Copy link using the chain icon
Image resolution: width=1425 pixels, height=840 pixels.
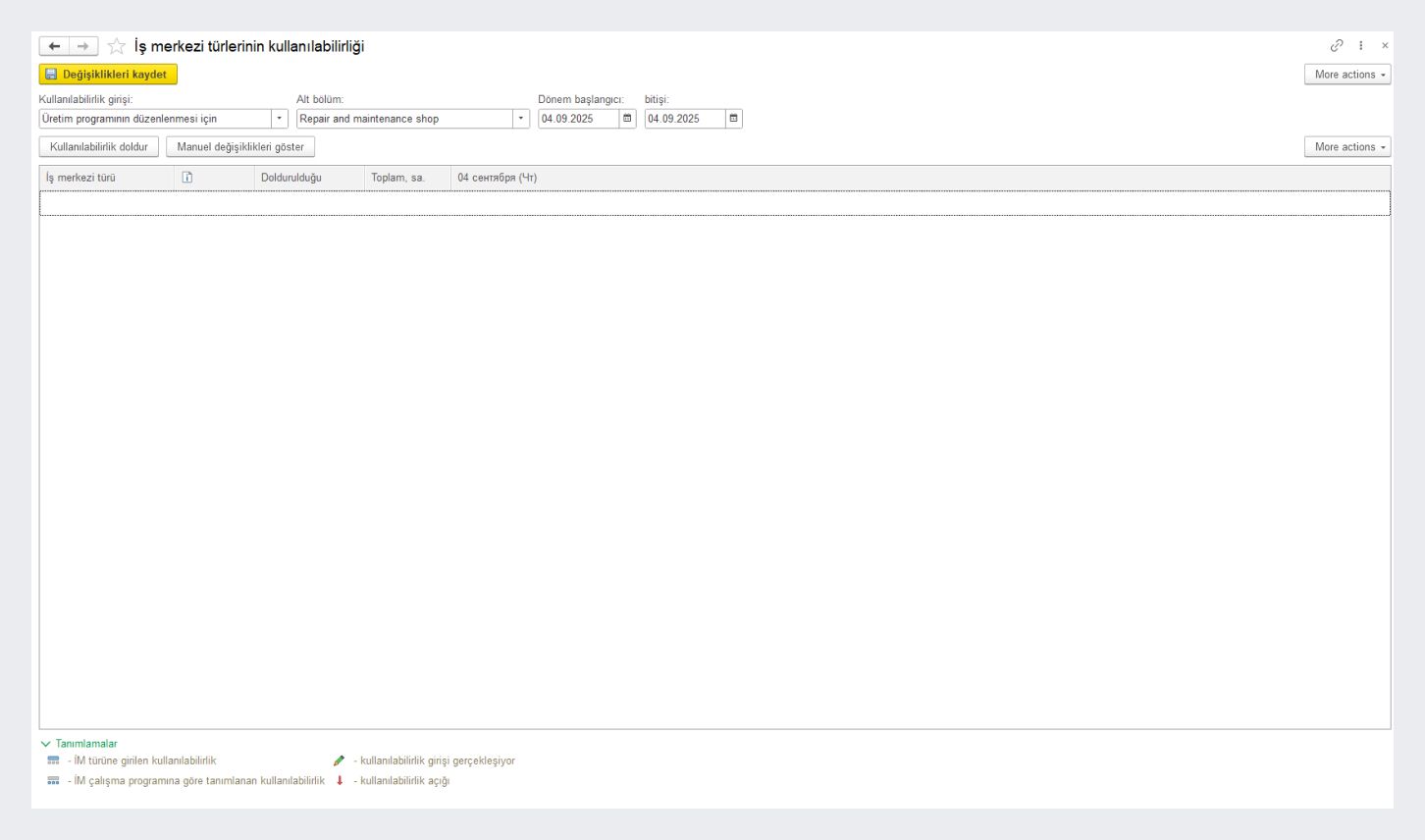pos(1337,46)
